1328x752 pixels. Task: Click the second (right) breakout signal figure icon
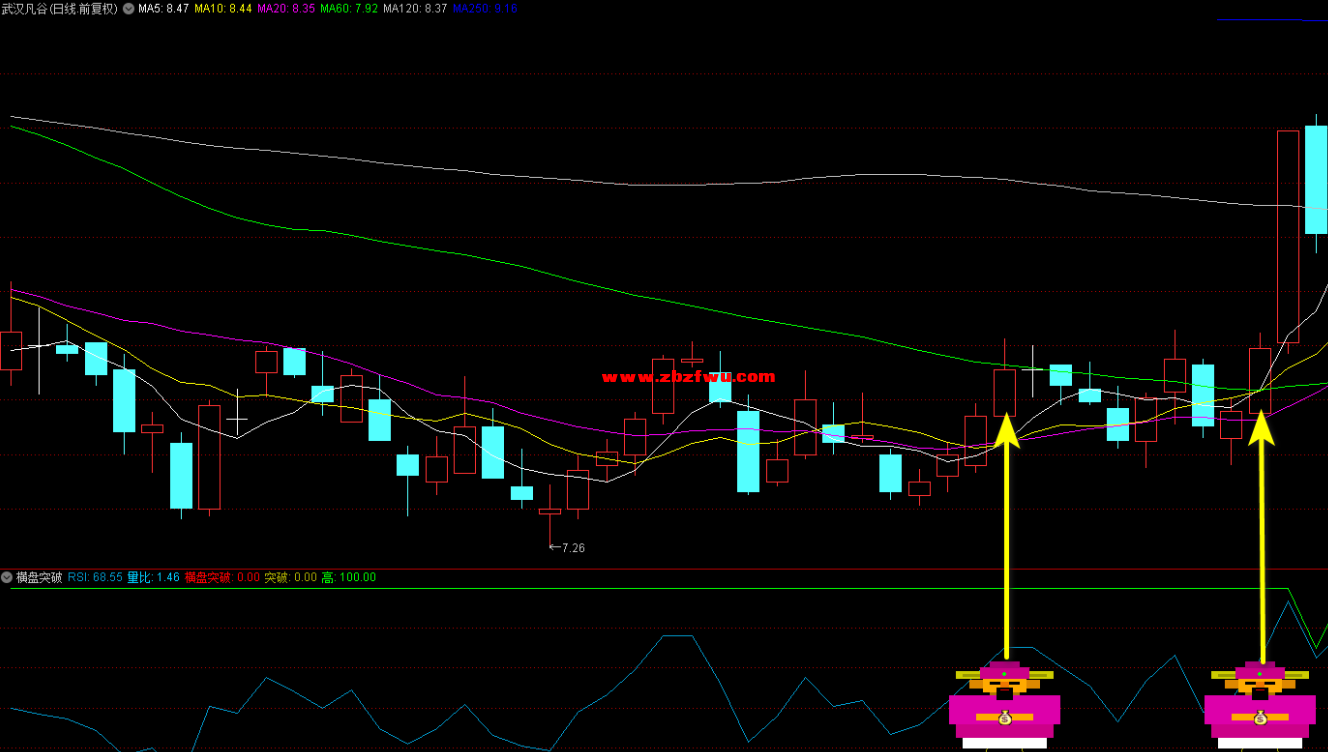(1260, 704)
